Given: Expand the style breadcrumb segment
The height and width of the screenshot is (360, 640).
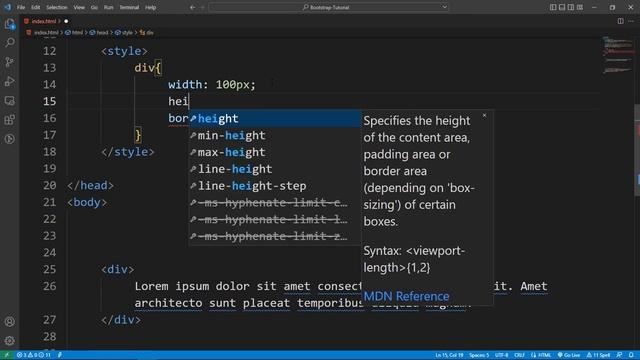Looking at the screenshot, I should coord(124,33).
